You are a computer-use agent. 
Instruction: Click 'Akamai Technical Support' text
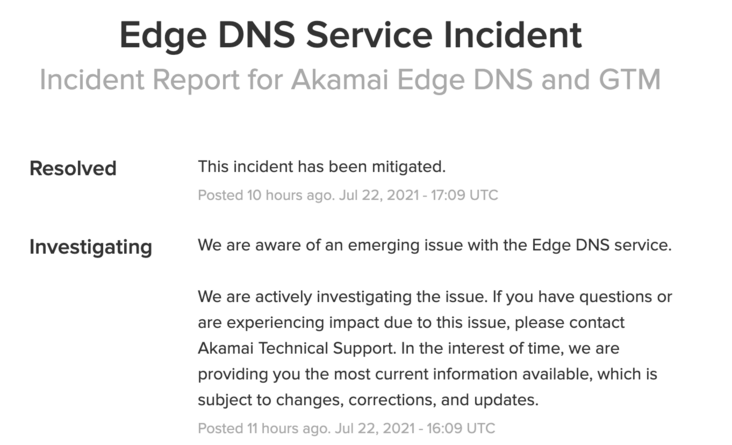pos(296,348)
